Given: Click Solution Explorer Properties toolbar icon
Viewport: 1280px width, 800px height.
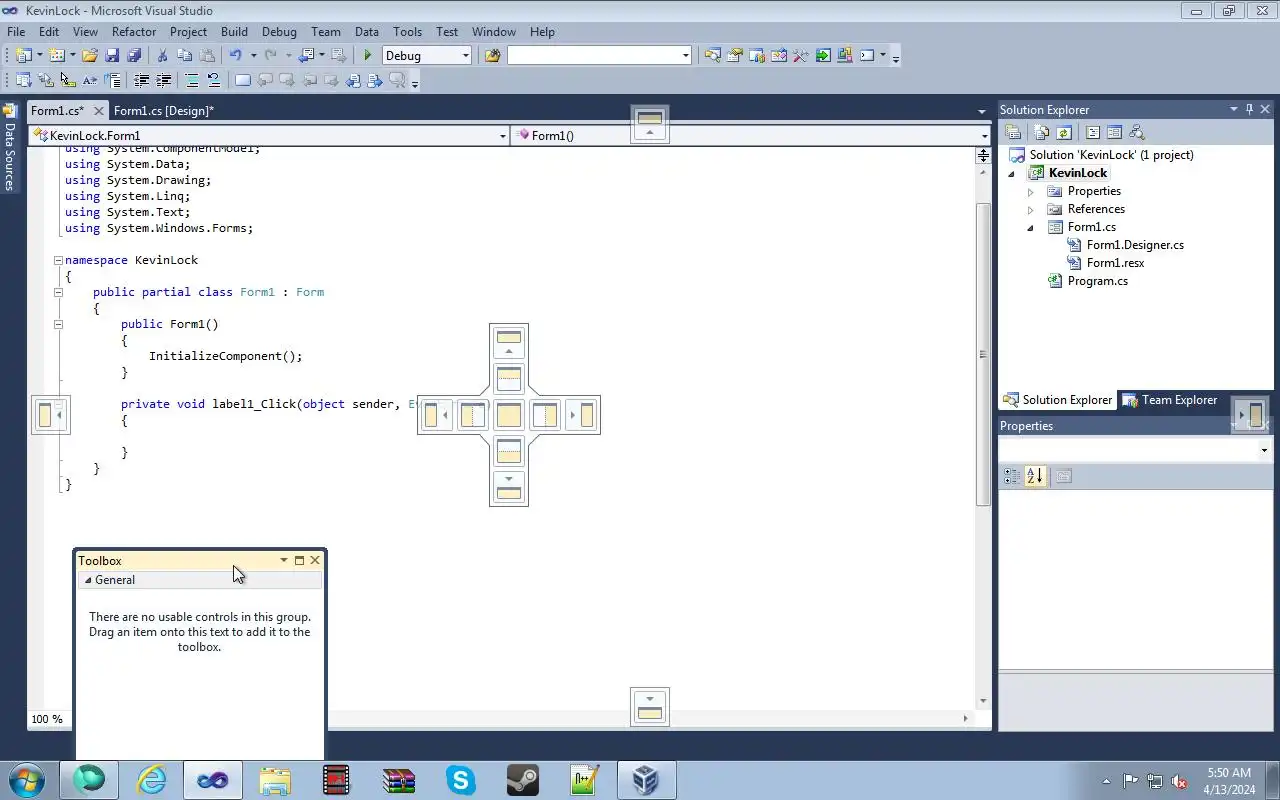Looking at the screenshot, I should 1012,132.
